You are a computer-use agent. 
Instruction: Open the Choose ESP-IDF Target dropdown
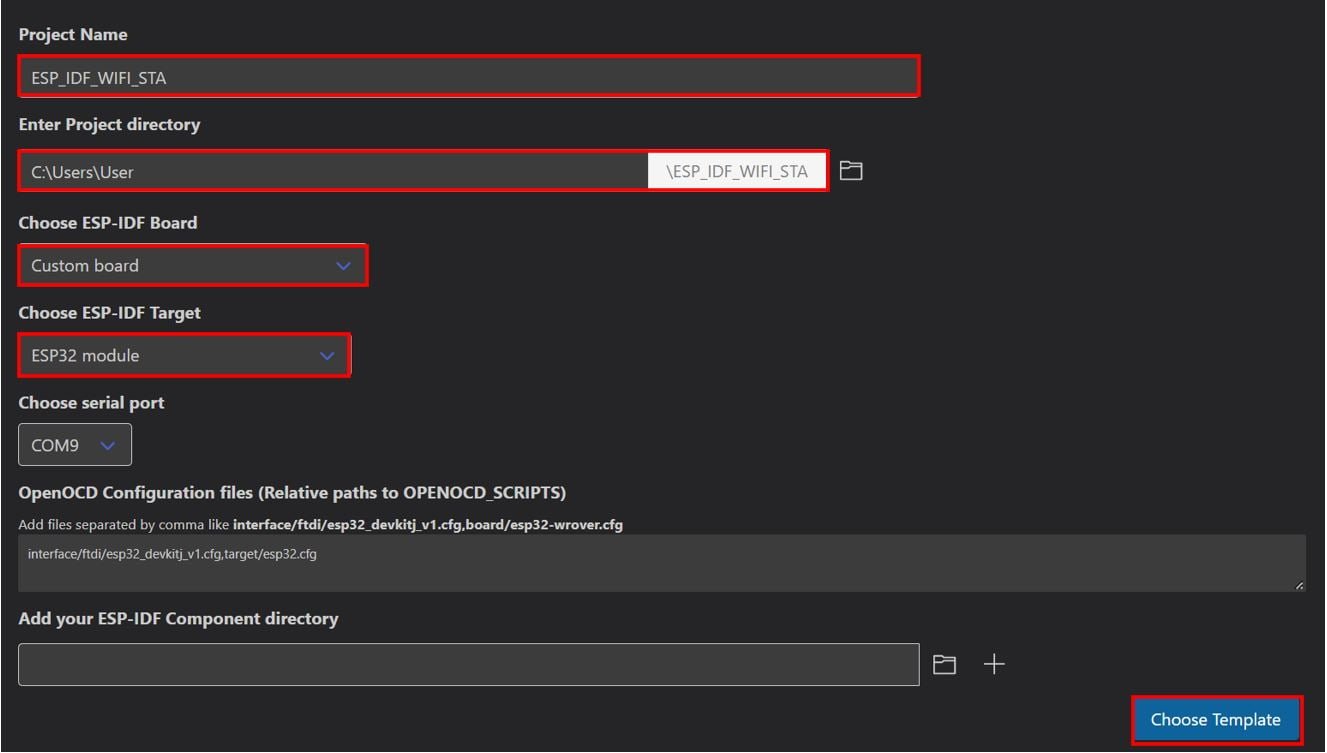185,355
